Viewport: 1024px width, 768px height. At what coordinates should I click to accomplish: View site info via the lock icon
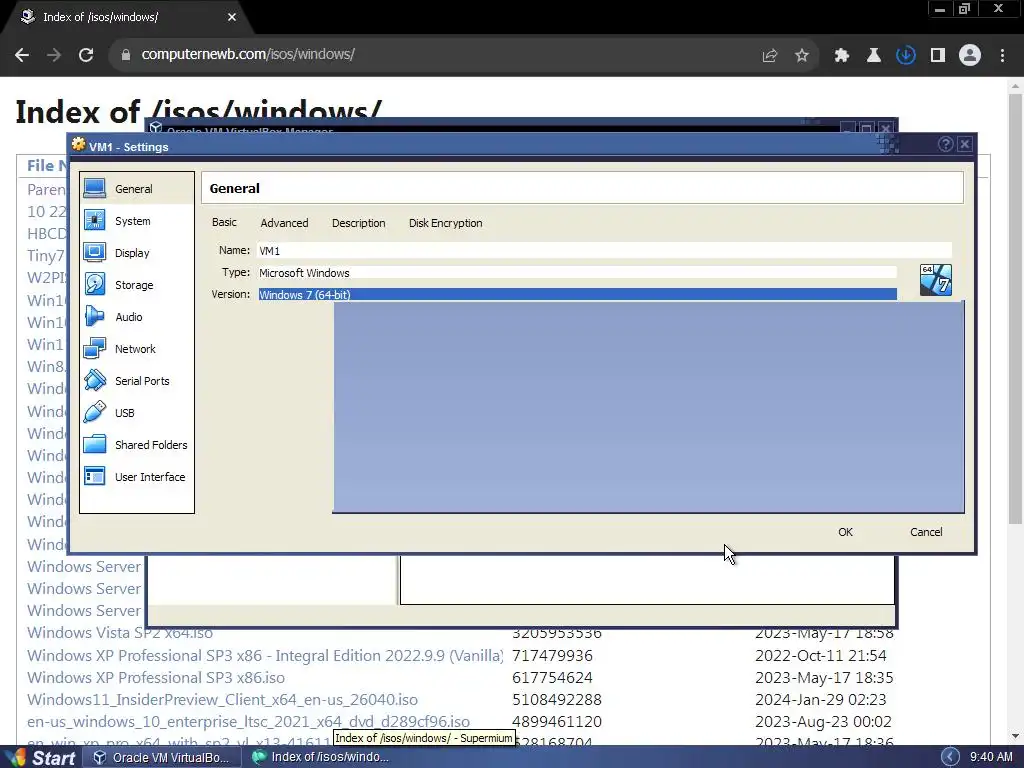point(126,55)
